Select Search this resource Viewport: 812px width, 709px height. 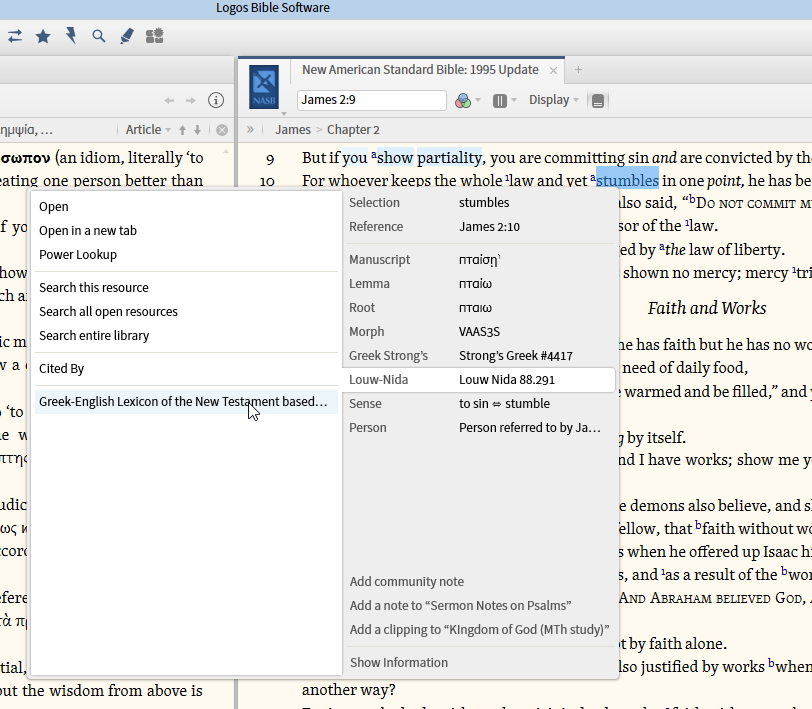[186, 287]
